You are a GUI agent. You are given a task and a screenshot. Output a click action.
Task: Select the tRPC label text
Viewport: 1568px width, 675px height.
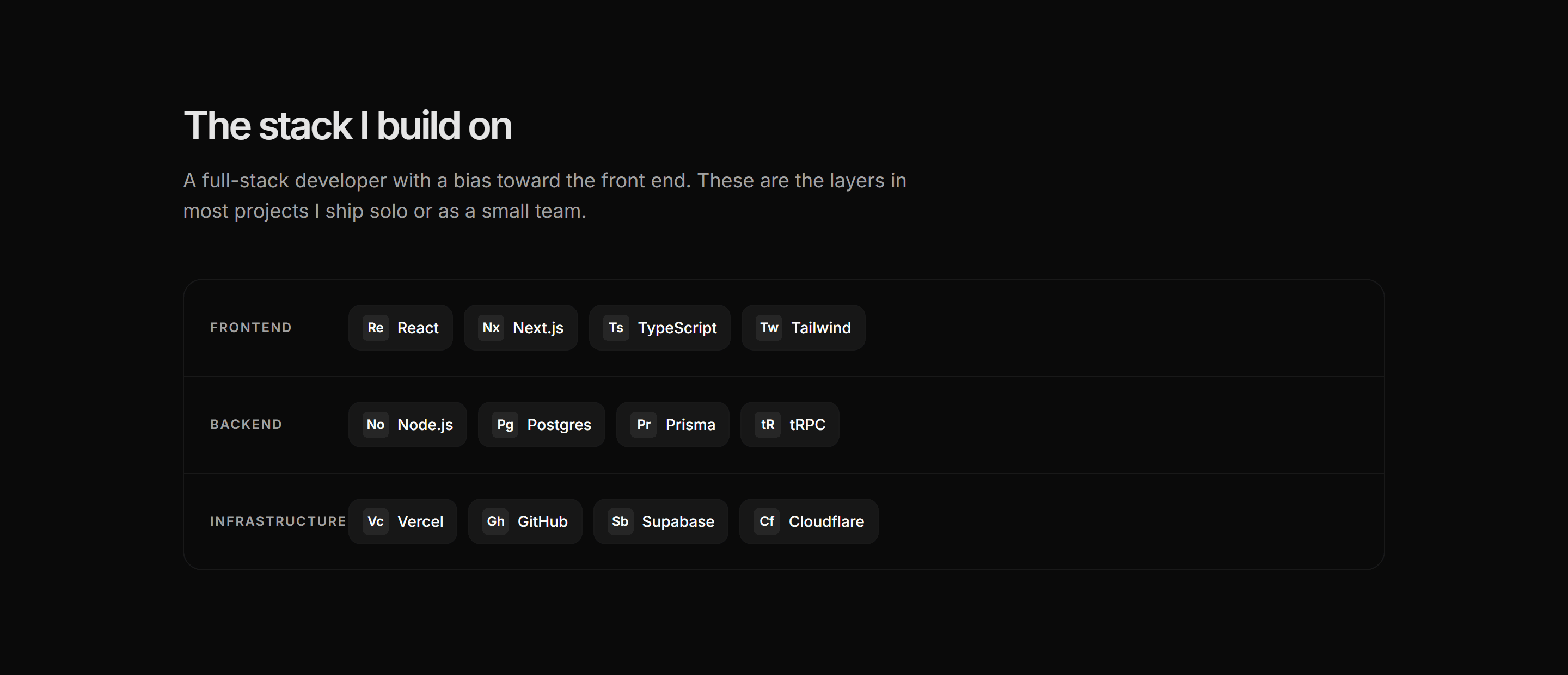tap(808, 424)
